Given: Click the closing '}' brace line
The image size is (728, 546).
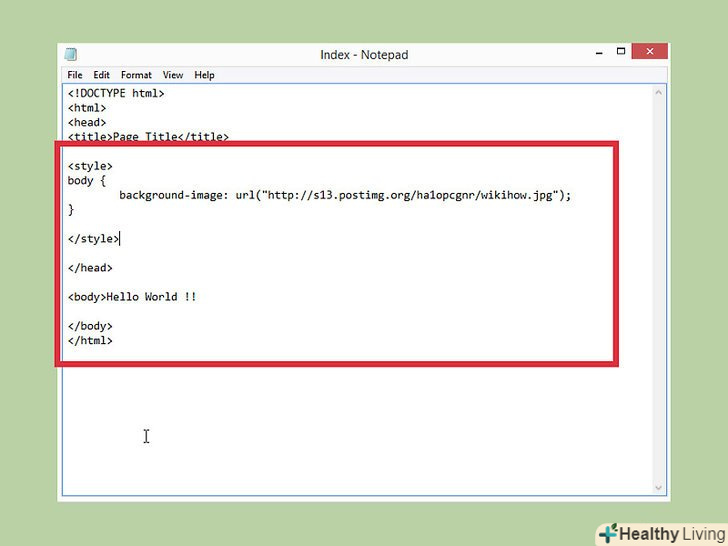Looking at the screenshot, I should (71, 210).
